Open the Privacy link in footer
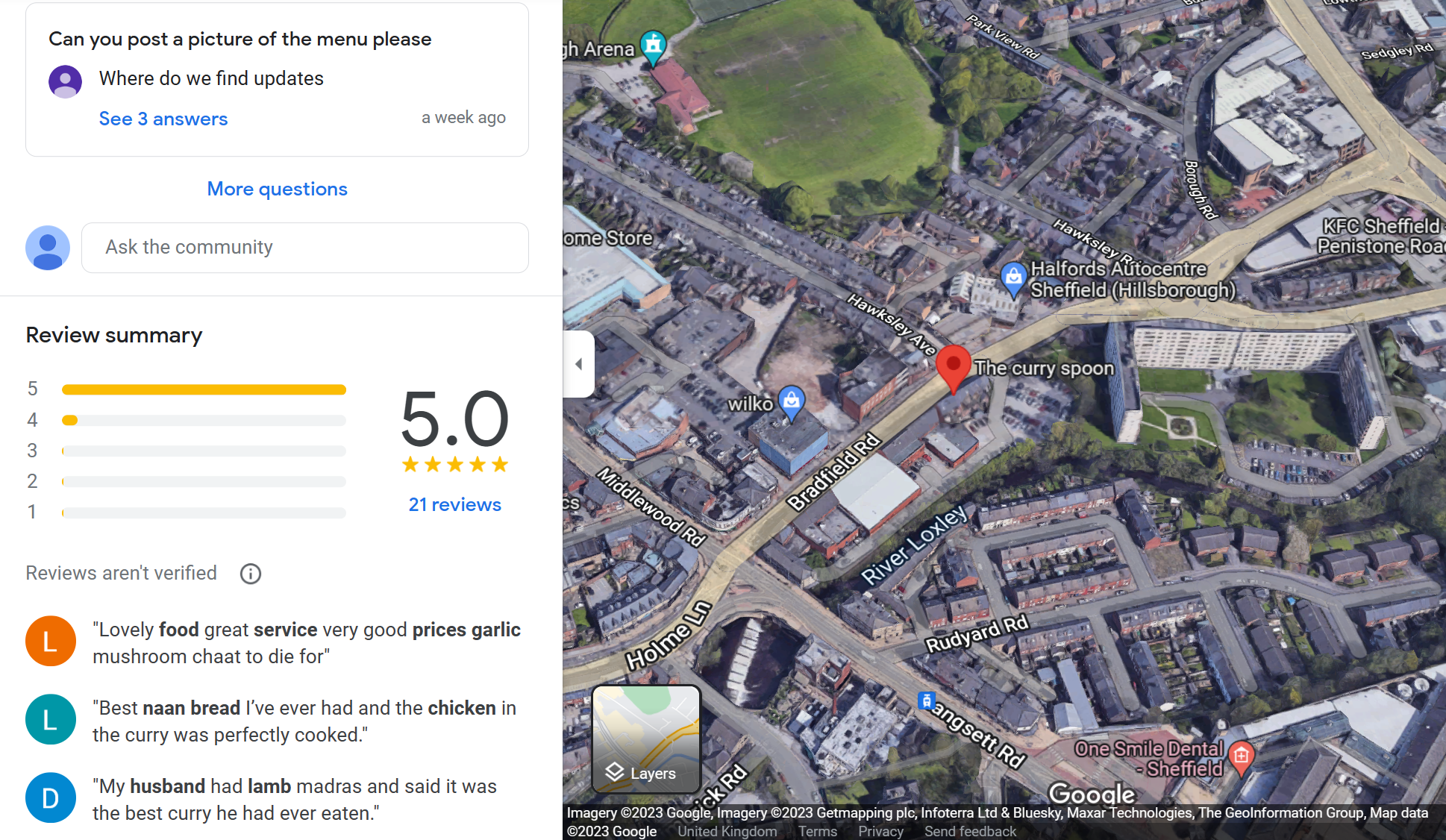The height and width of the screenshot is (840, 1446). click(x=880, y=831)
